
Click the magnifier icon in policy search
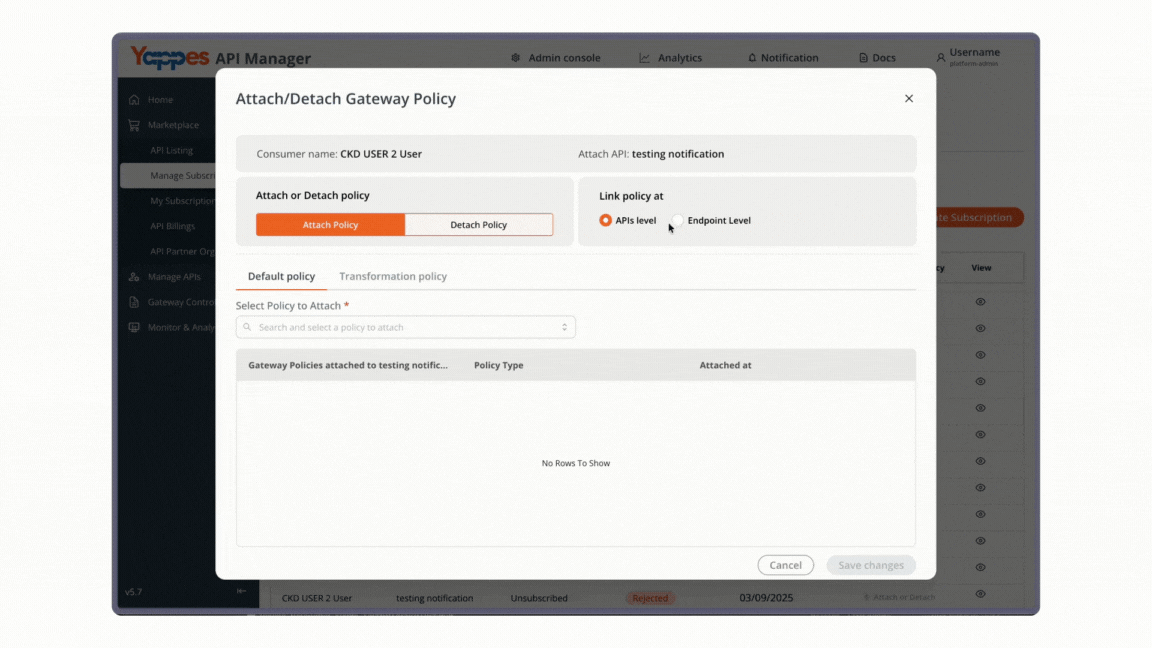248,327
